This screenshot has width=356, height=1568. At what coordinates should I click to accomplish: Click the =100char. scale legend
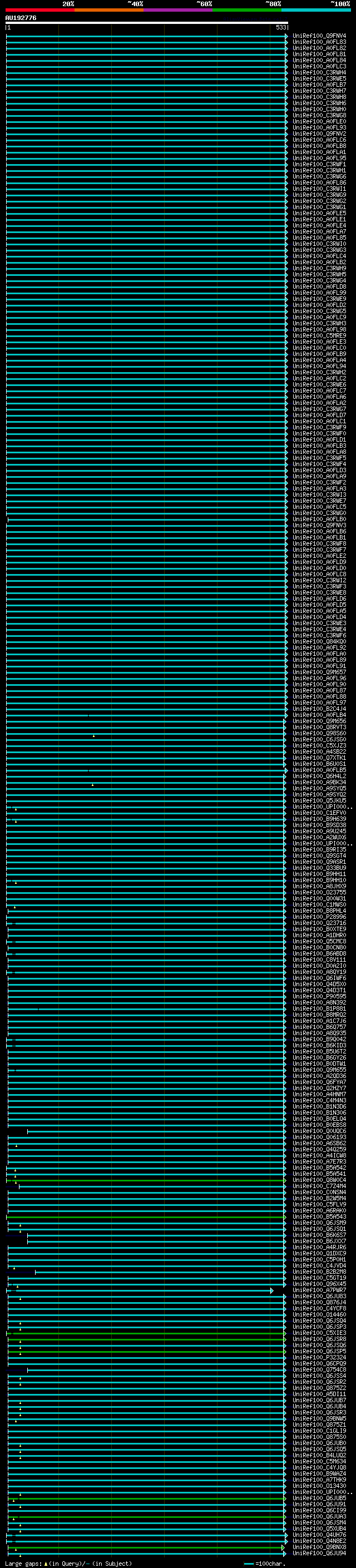(265, 1564)
